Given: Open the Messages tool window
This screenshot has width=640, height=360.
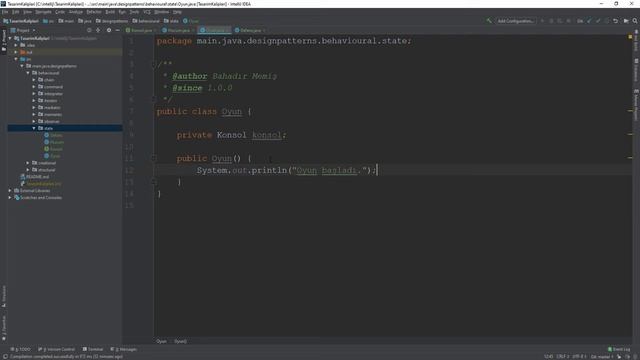Looking at the screenshot, I should click(x=123, y=349).
